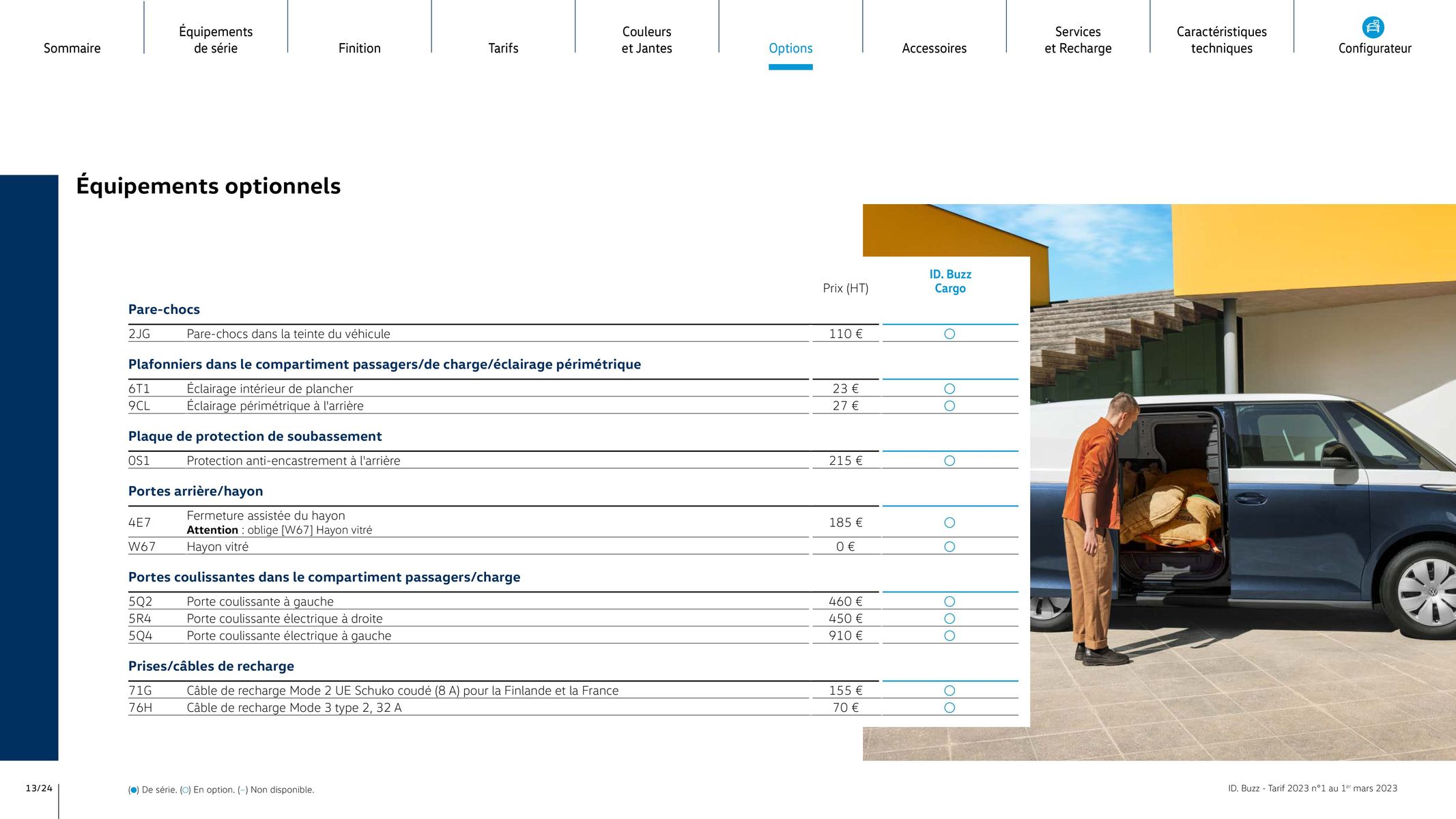Screen dimensions: 1456x819
Task: Select option circle for 4E7 Fermeture assistée
Action: pyautogui.click(x=950, y=522)
